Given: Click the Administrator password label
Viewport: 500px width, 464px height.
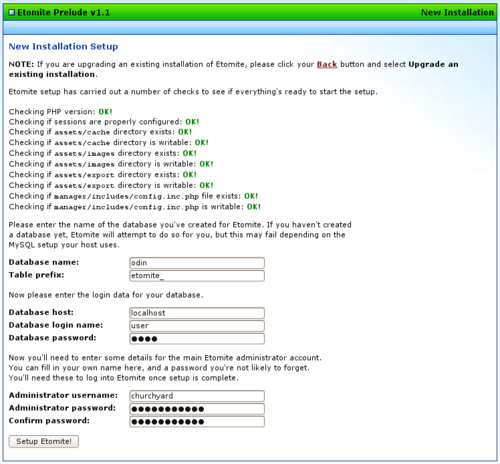Looking at the screenshot, I should (62, 408).
